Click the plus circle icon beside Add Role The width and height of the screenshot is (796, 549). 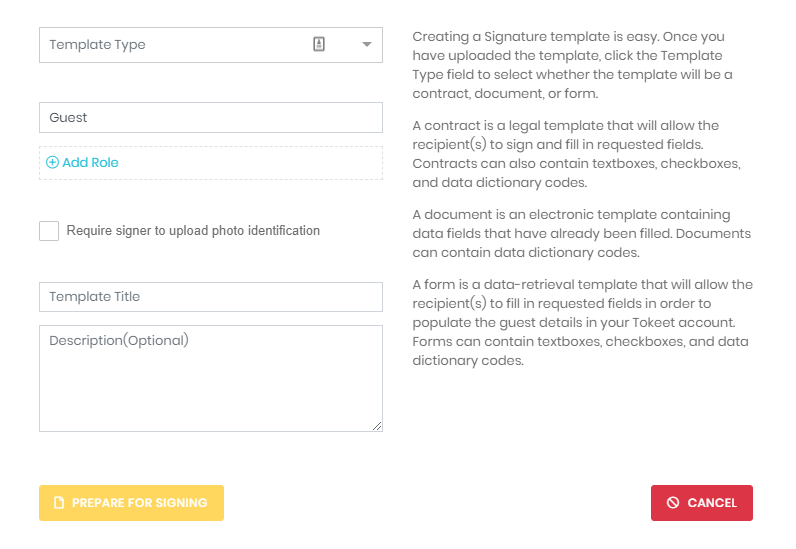[52, 163]
